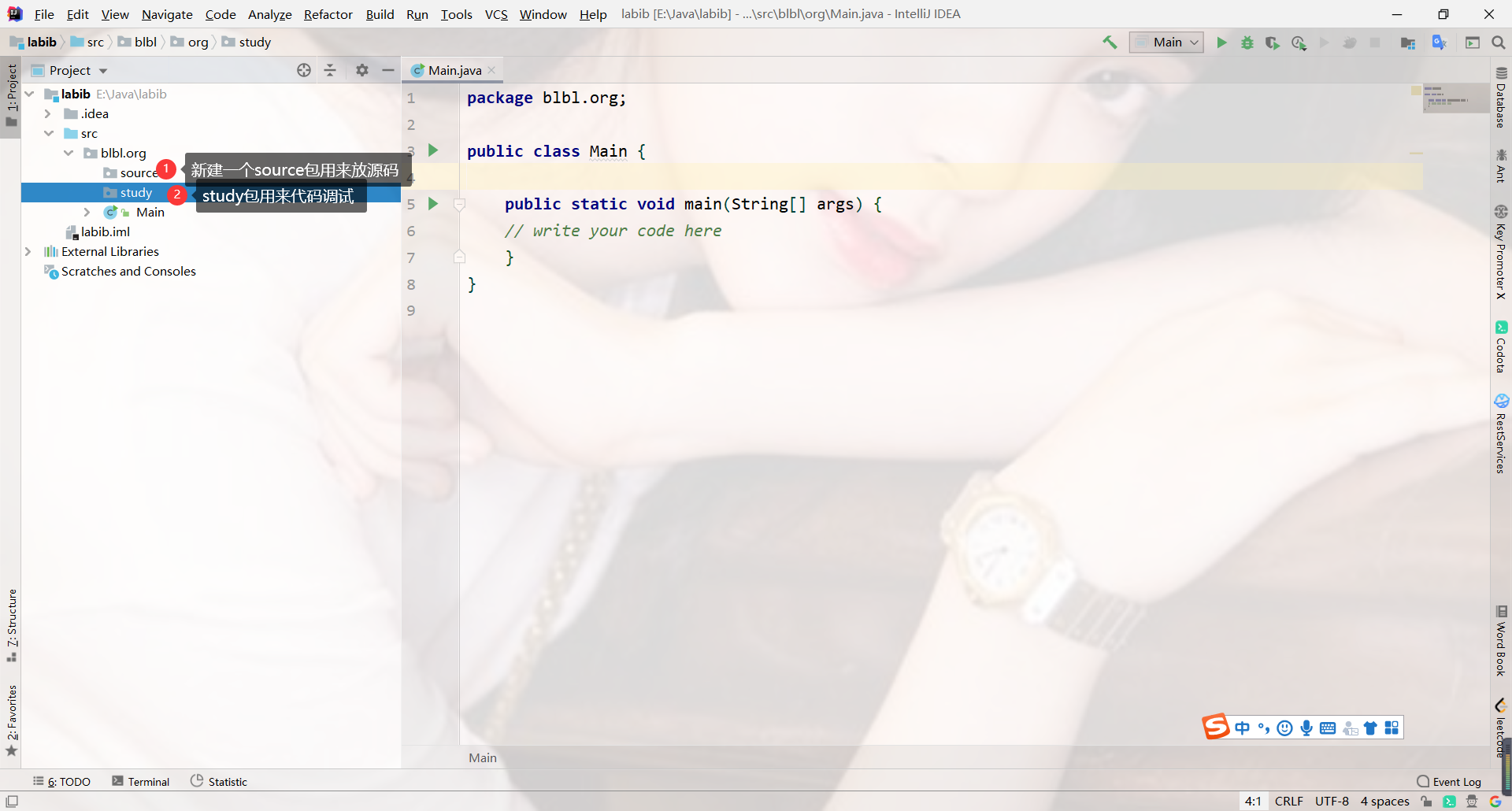Open the Sogou soft keyboard
This screenshot has height=811, width=1512.
(1328, 728)
